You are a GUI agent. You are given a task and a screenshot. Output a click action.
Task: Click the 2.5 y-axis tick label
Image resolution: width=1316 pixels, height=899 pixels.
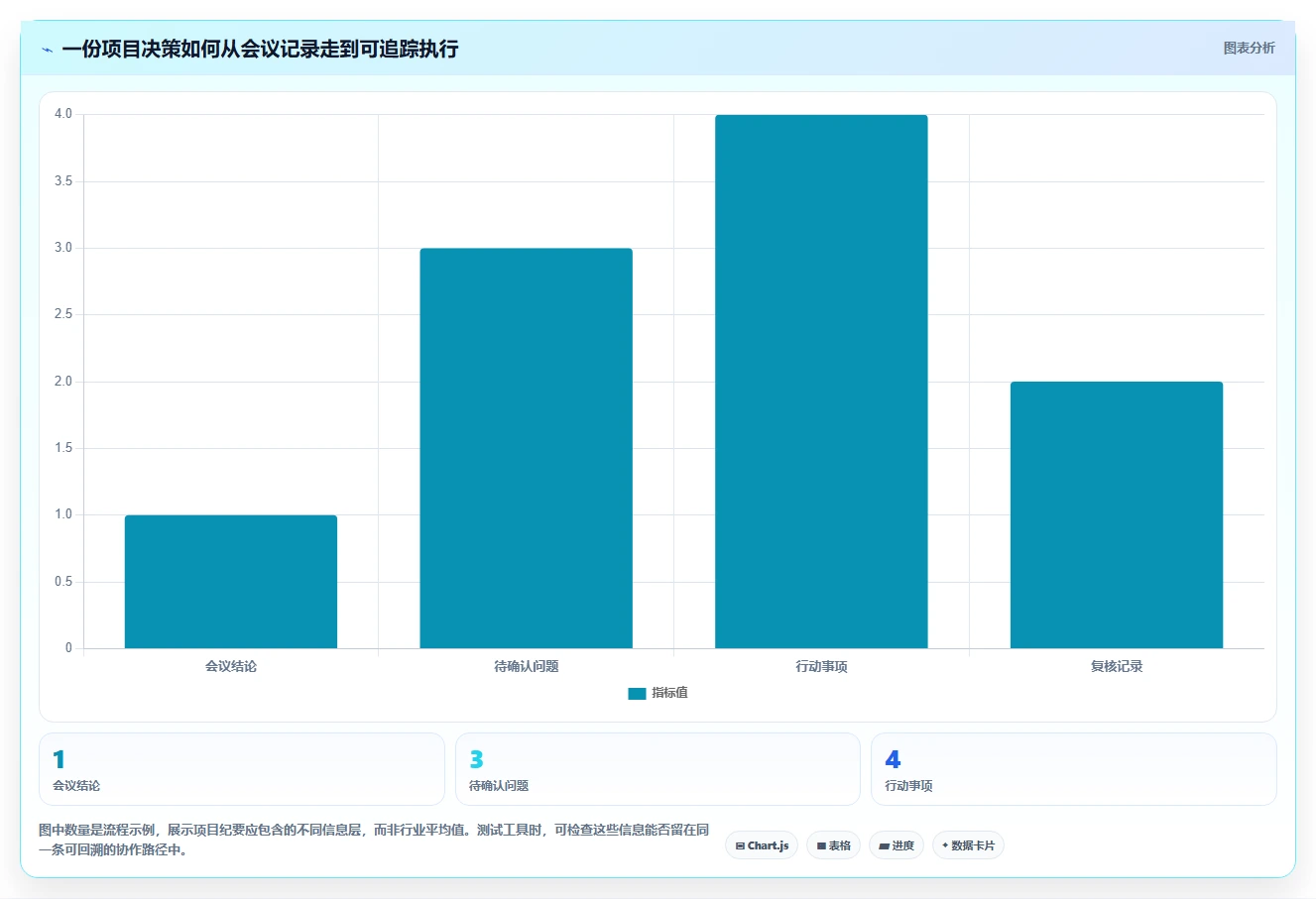(x=63, y=314)
